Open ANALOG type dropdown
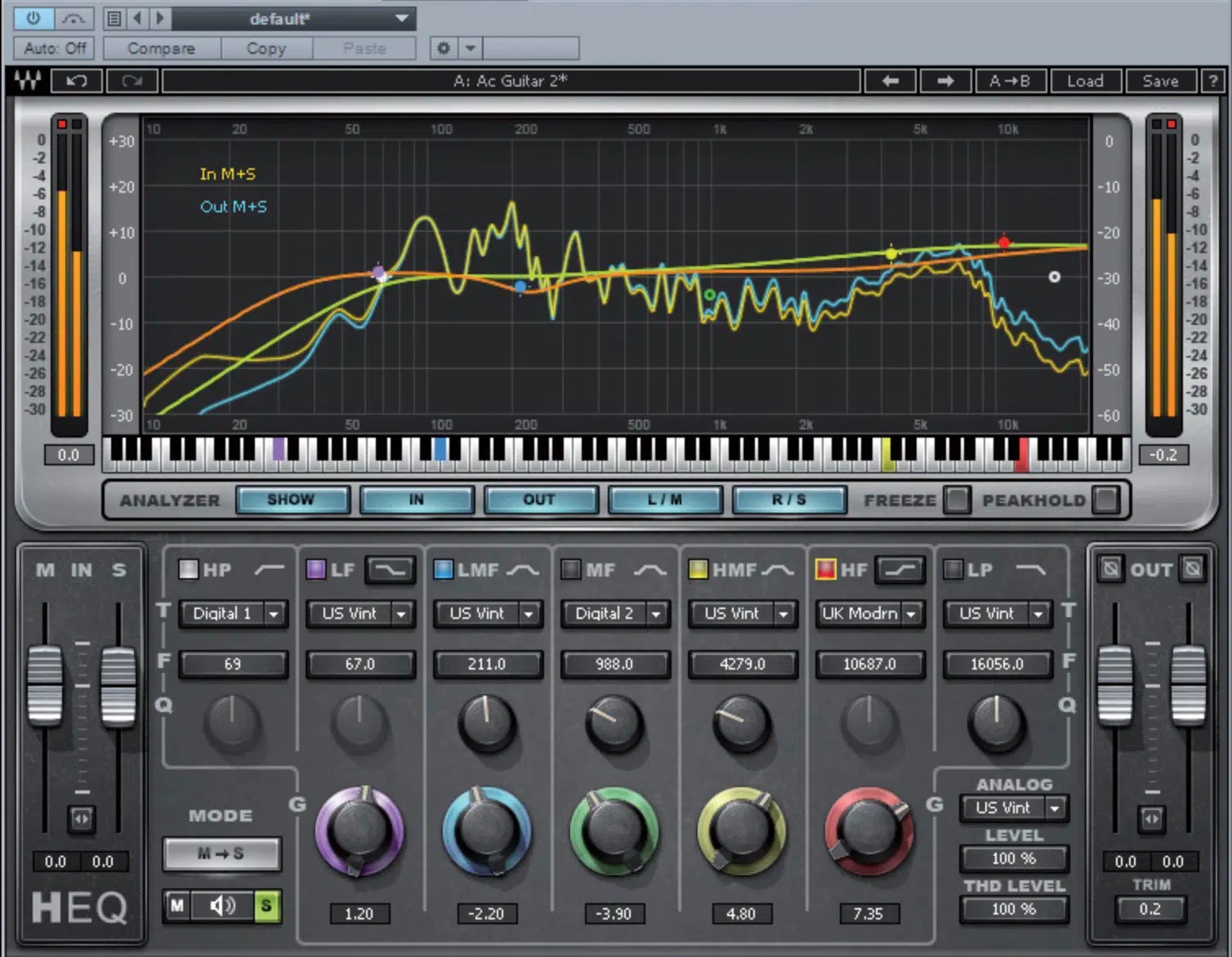The image size is (1232, 957). click(x=1014, y=808)
